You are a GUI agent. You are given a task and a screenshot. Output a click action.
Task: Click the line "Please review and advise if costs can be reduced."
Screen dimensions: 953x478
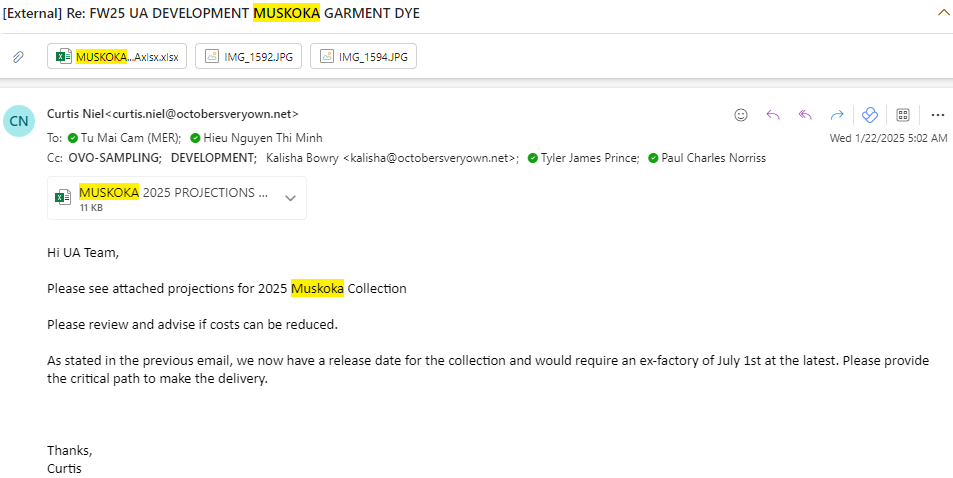[x=192, y=325]
